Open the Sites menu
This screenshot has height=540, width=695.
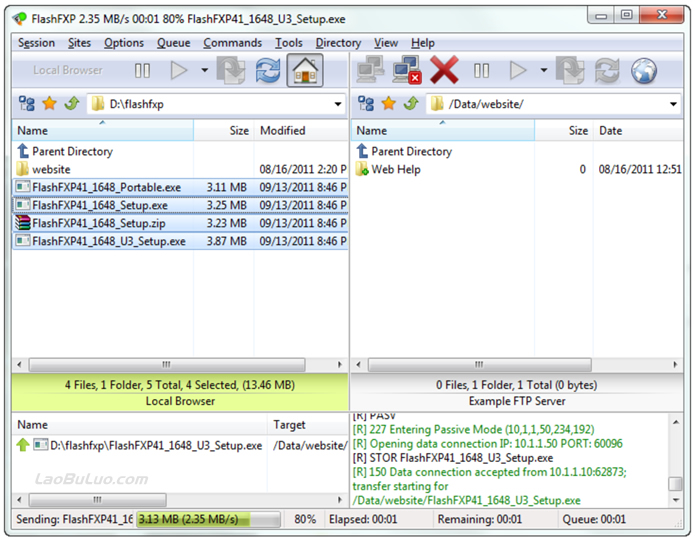click(x=79, y=43)
